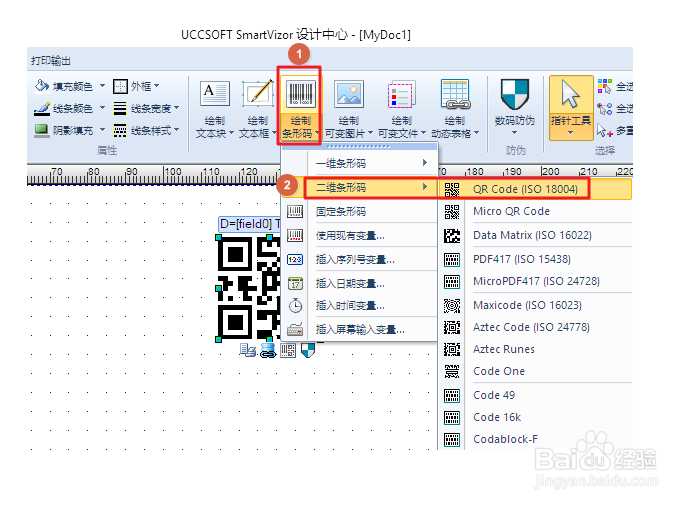Choose Code 49 barcode type

[x=536, y=395]
